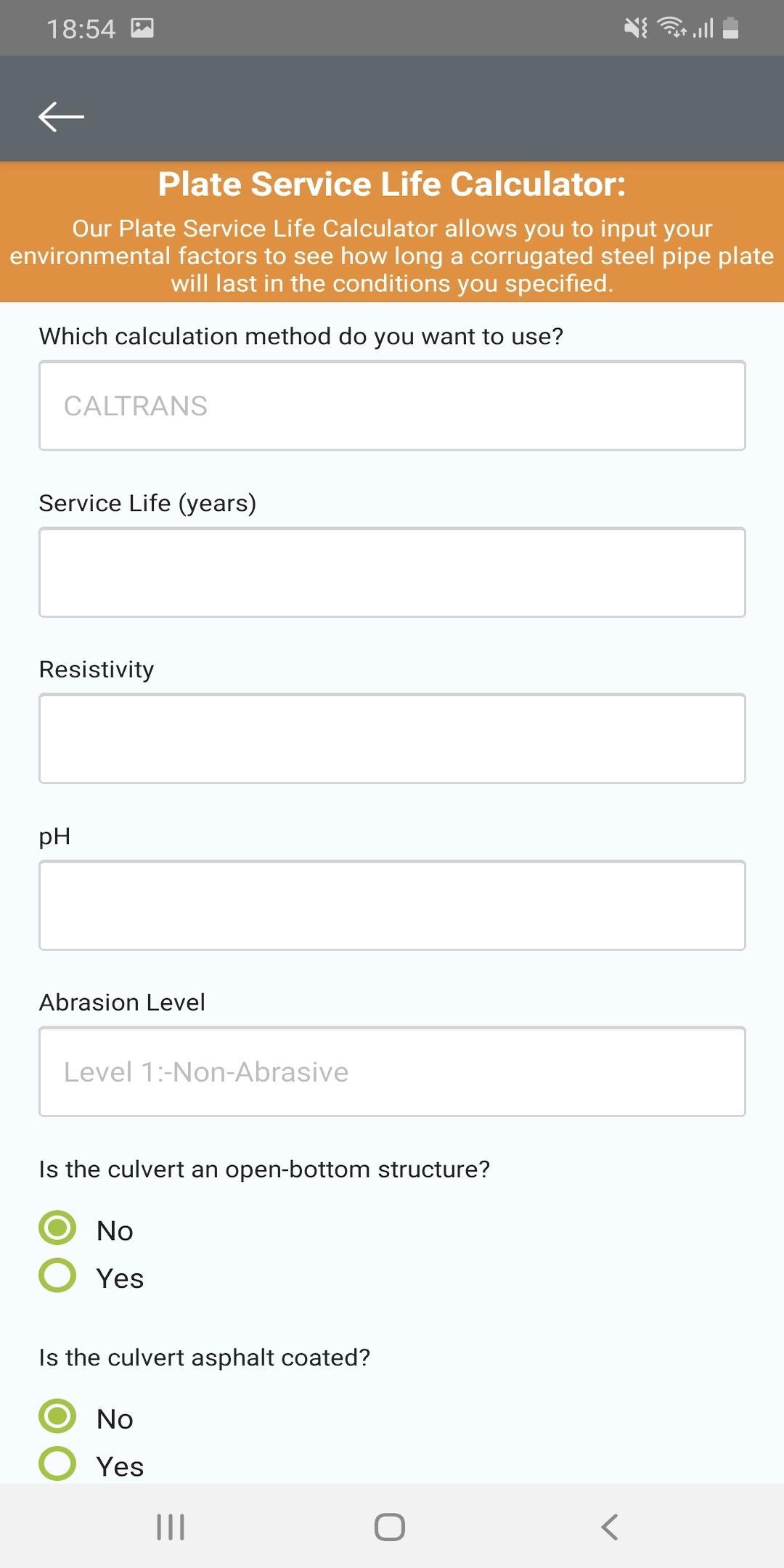
Task: Tap the muted sound status icon
Action: [636, 28]
